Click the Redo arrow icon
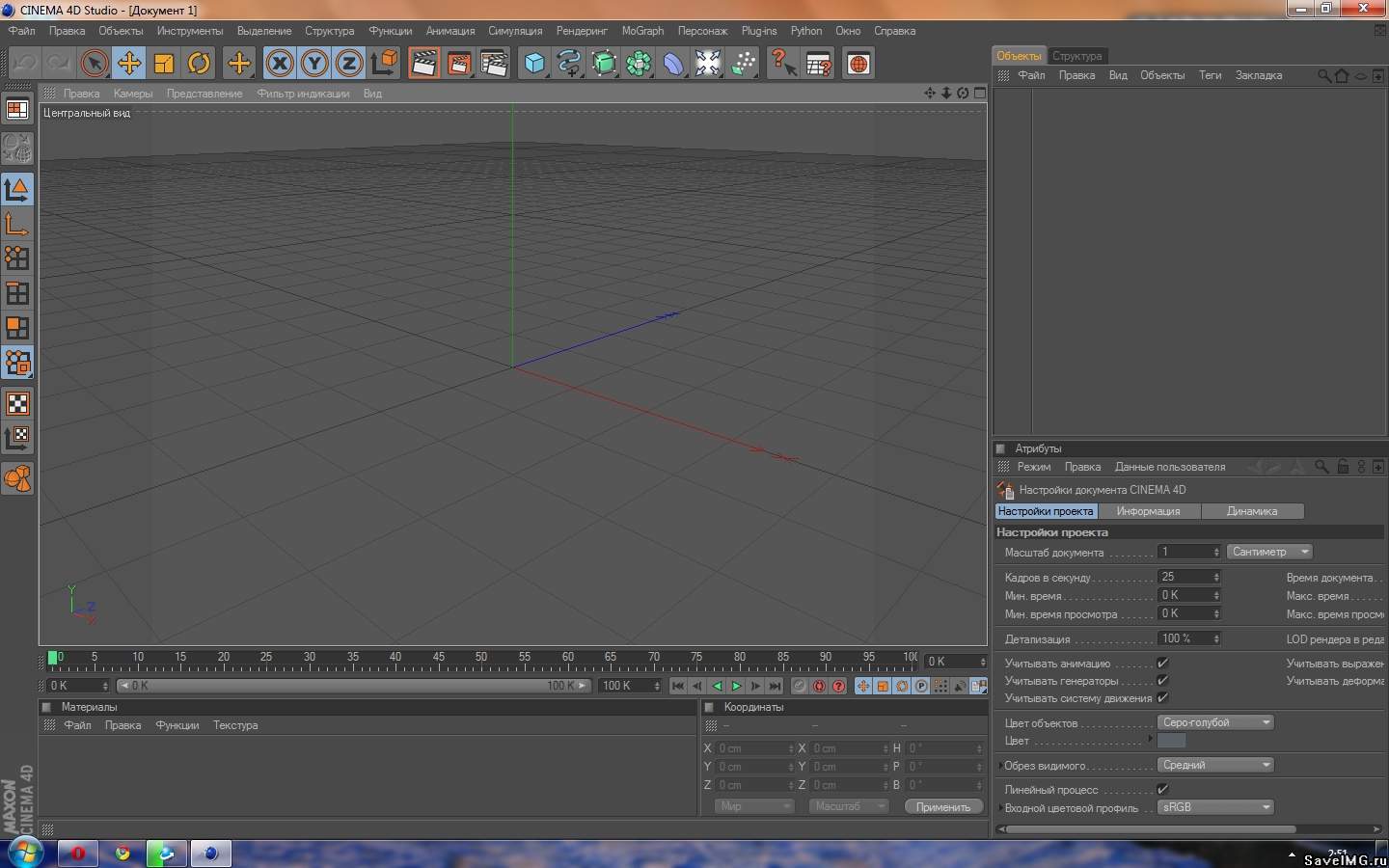1389x868 pixels. [x=59, y=64]
